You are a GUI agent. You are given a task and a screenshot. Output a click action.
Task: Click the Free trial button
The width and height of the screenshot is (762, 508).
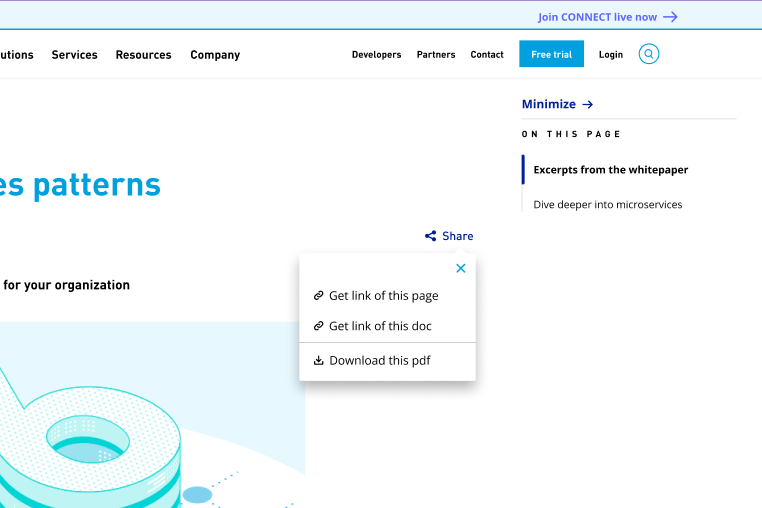[x=552, y=54]
